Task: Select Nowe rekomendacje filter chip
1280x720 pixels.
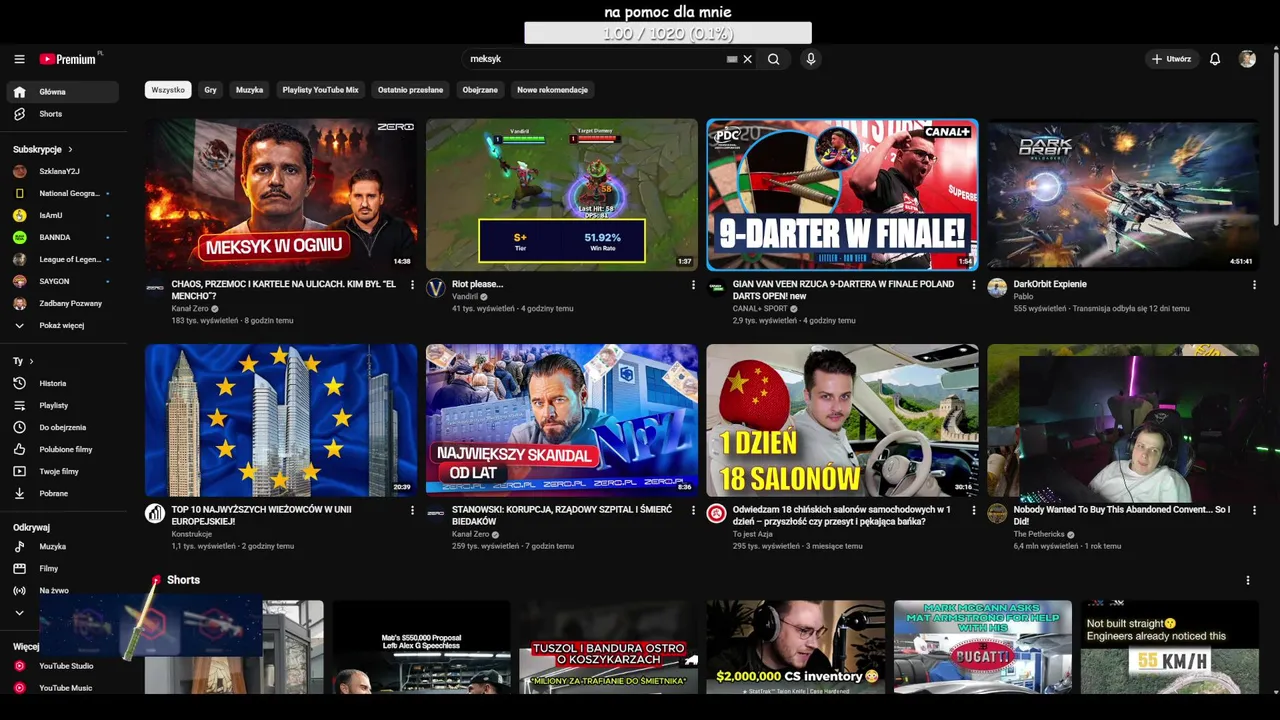Action: click(x=552, y=90)
